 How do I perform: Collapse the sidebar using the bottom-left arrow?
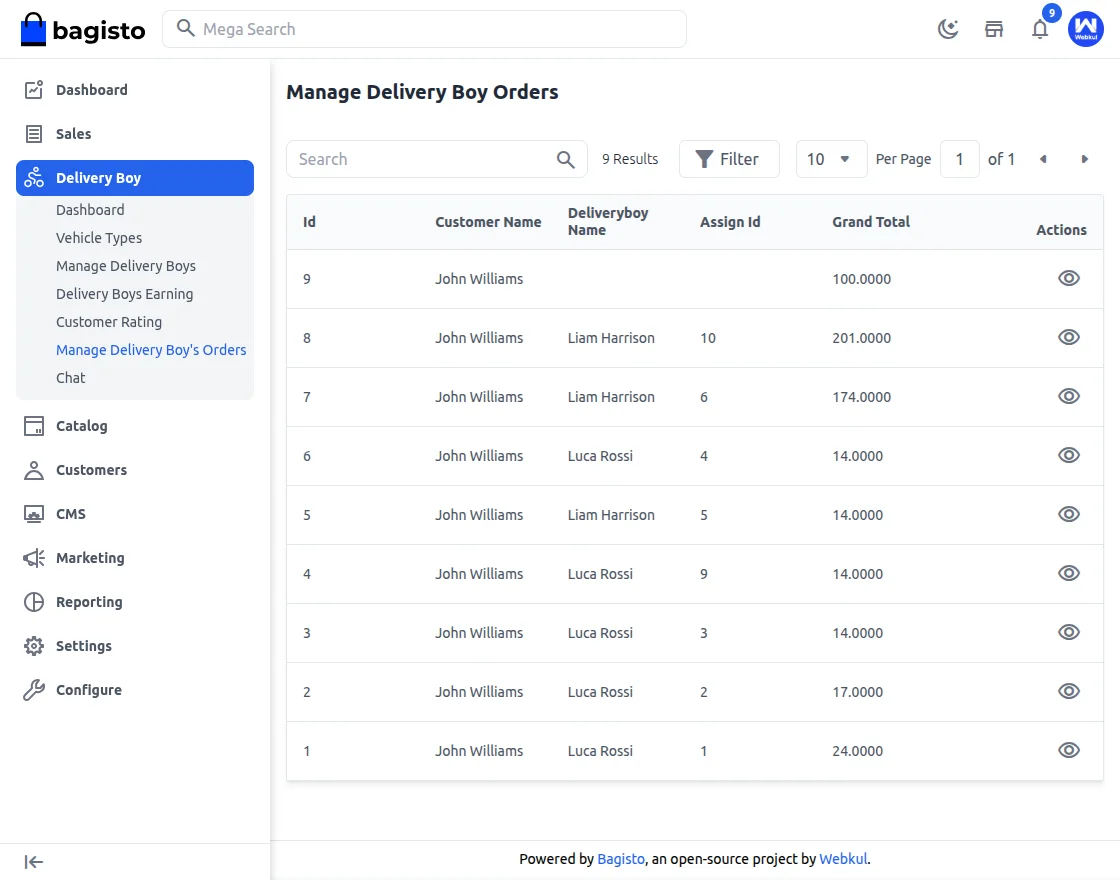[x=33, y=861]
